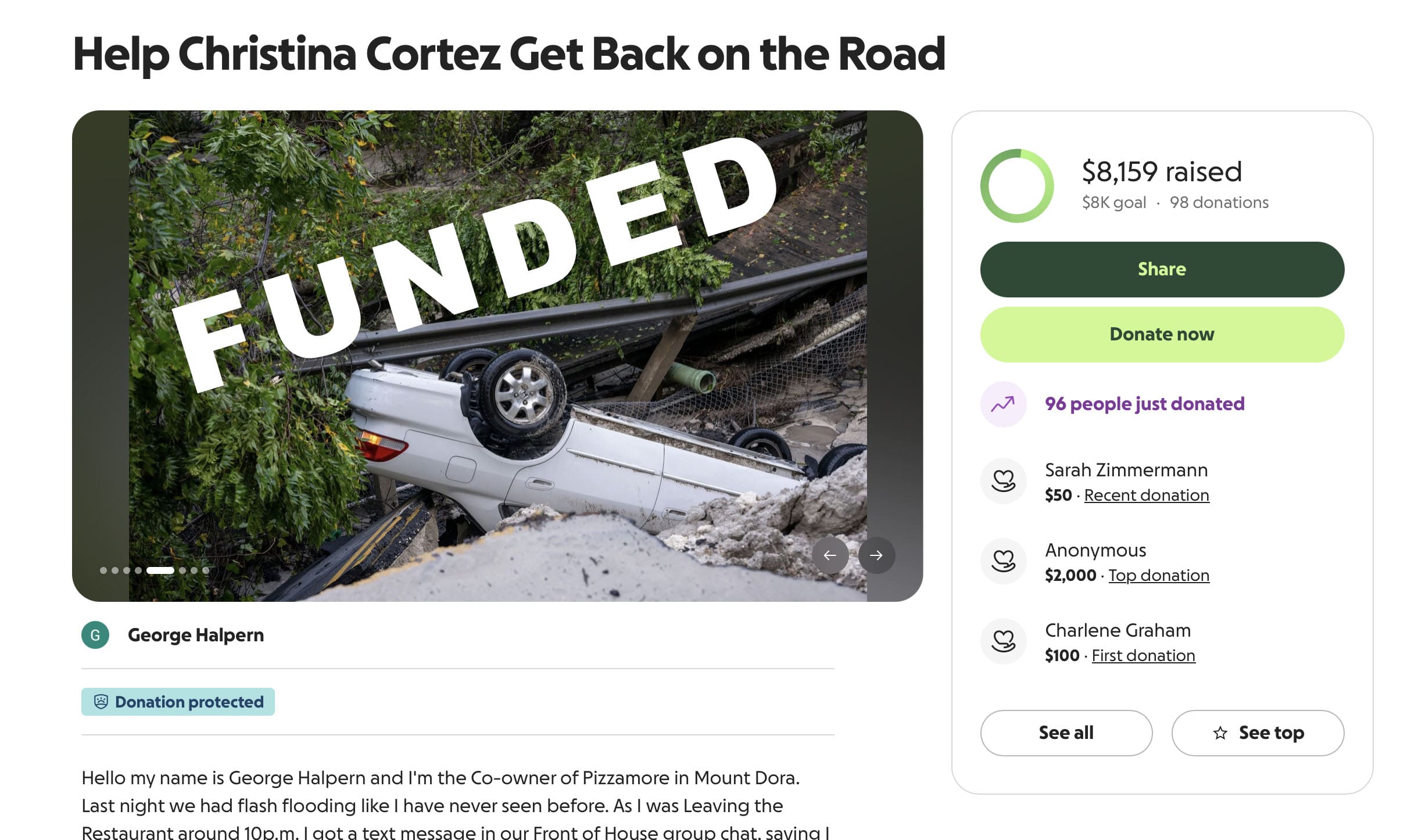Click the Anonymous donor heart icon
Viewport: 1411px width, 840px height.
pos(1003,561)
